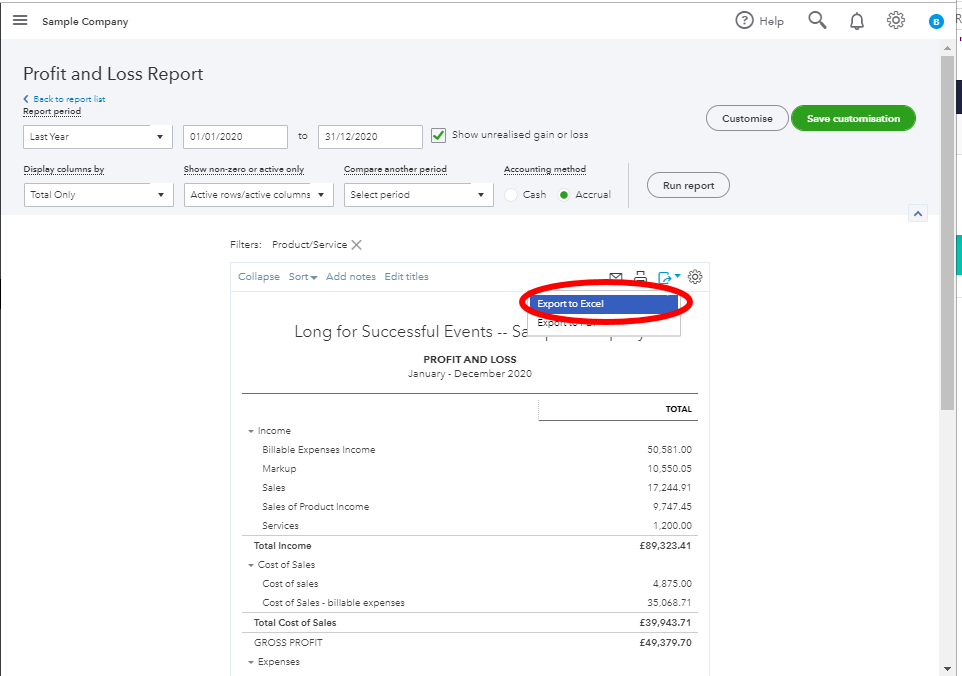Remove the Product/Service filter with X

pyautogui.click(x=356, y=245)
